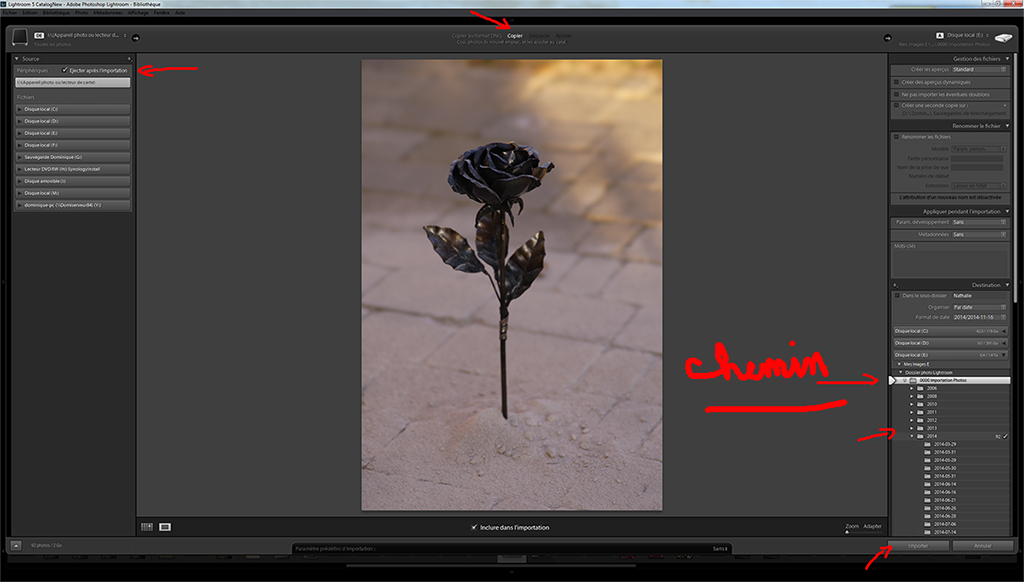
Task: Click the minimize dialog arrow at bottom-left
Action: 17,545
